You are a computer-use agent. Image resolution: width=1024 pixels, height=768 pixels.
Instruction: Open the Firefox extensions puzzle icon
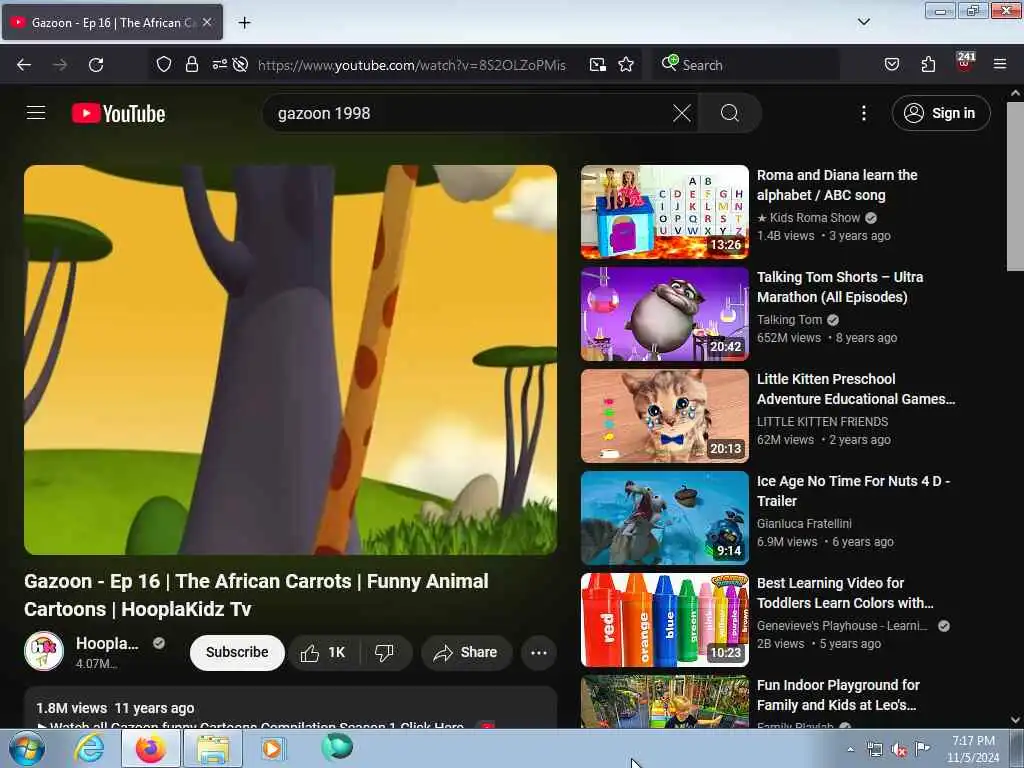point(928,64)
